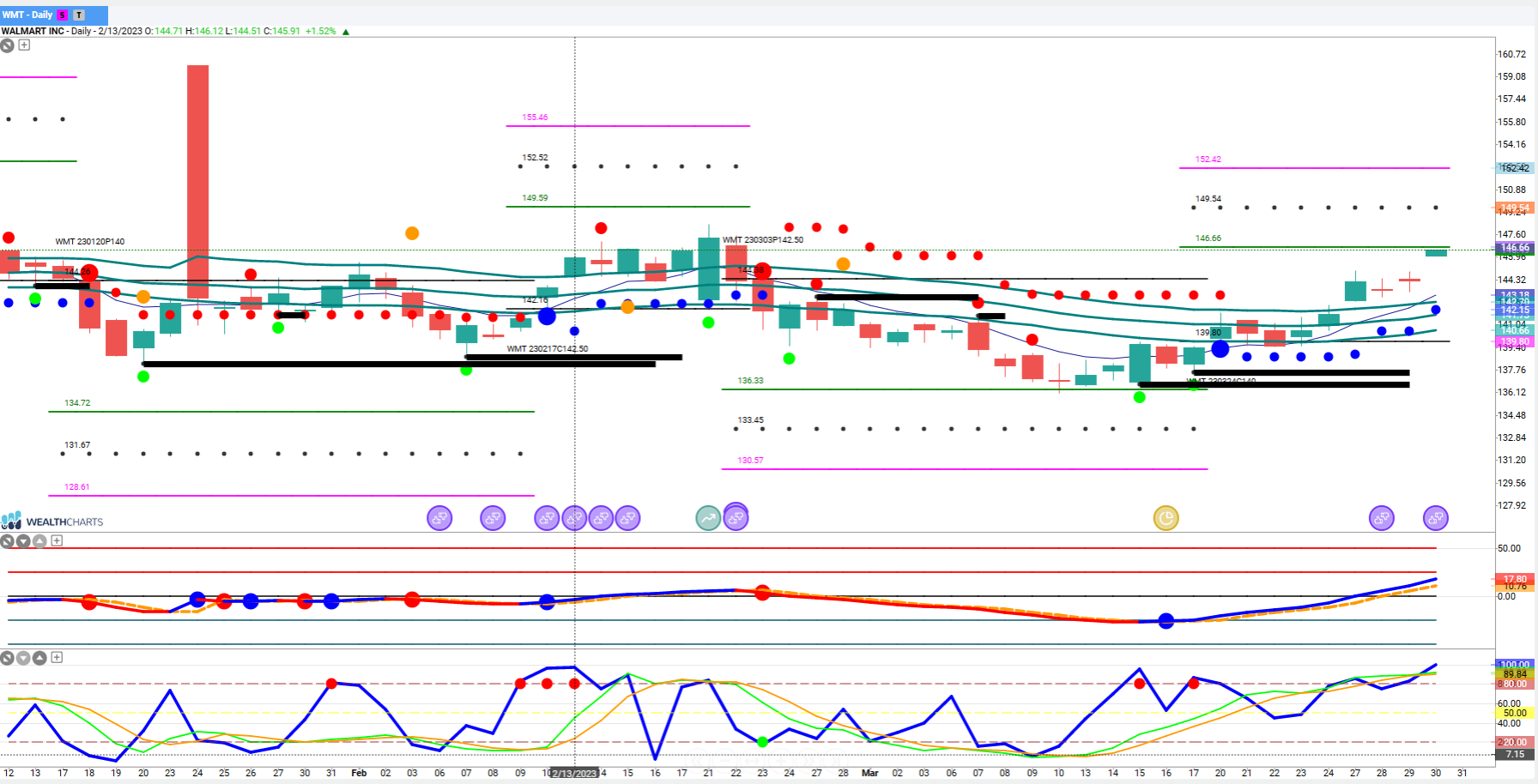
Task: Add an indicator using main pane plus icon
Action: pyautogui.click(x=24, y=45)
